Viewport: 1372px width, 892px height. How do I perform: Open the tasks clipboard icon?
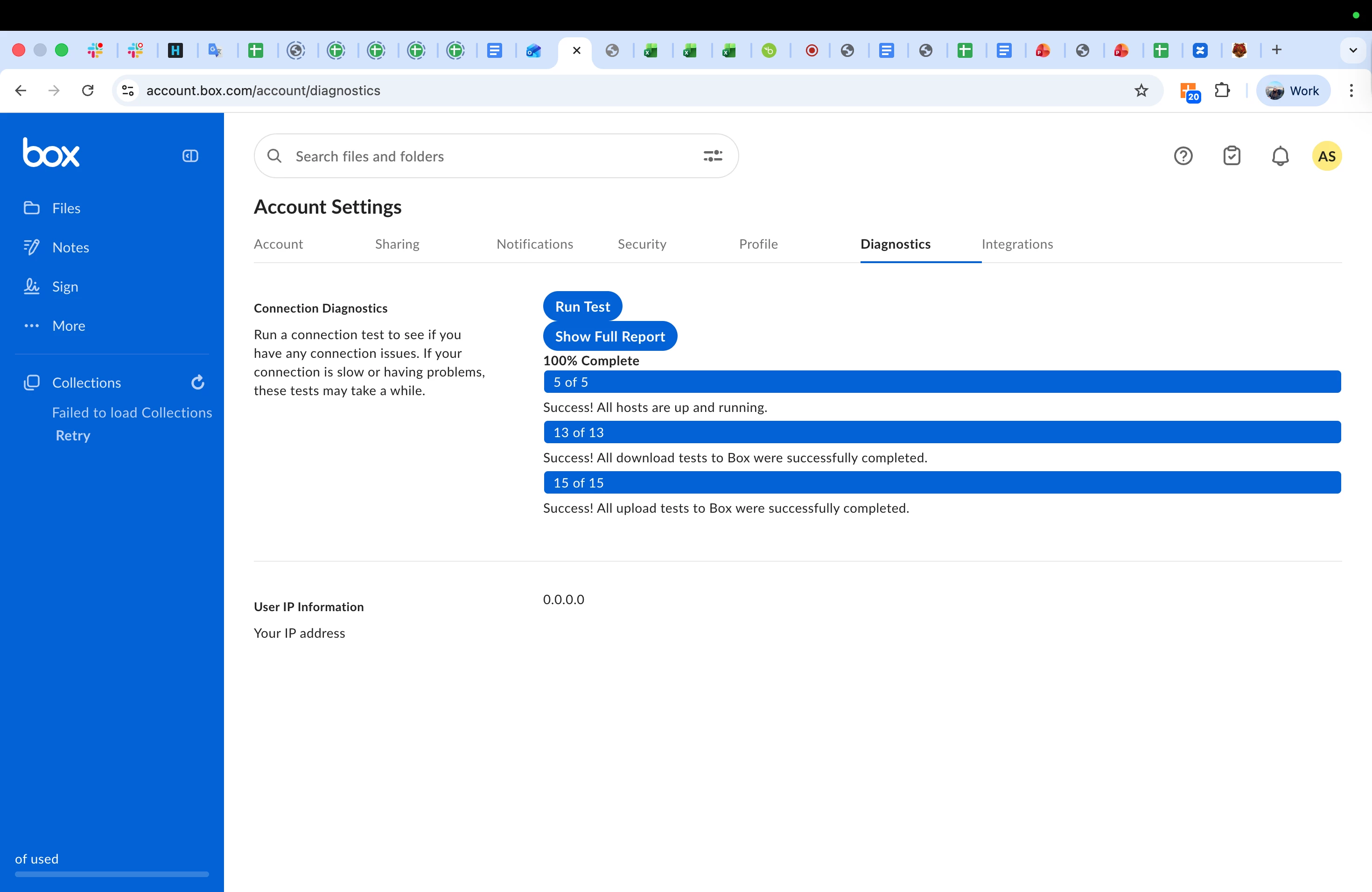(1232, 156)
